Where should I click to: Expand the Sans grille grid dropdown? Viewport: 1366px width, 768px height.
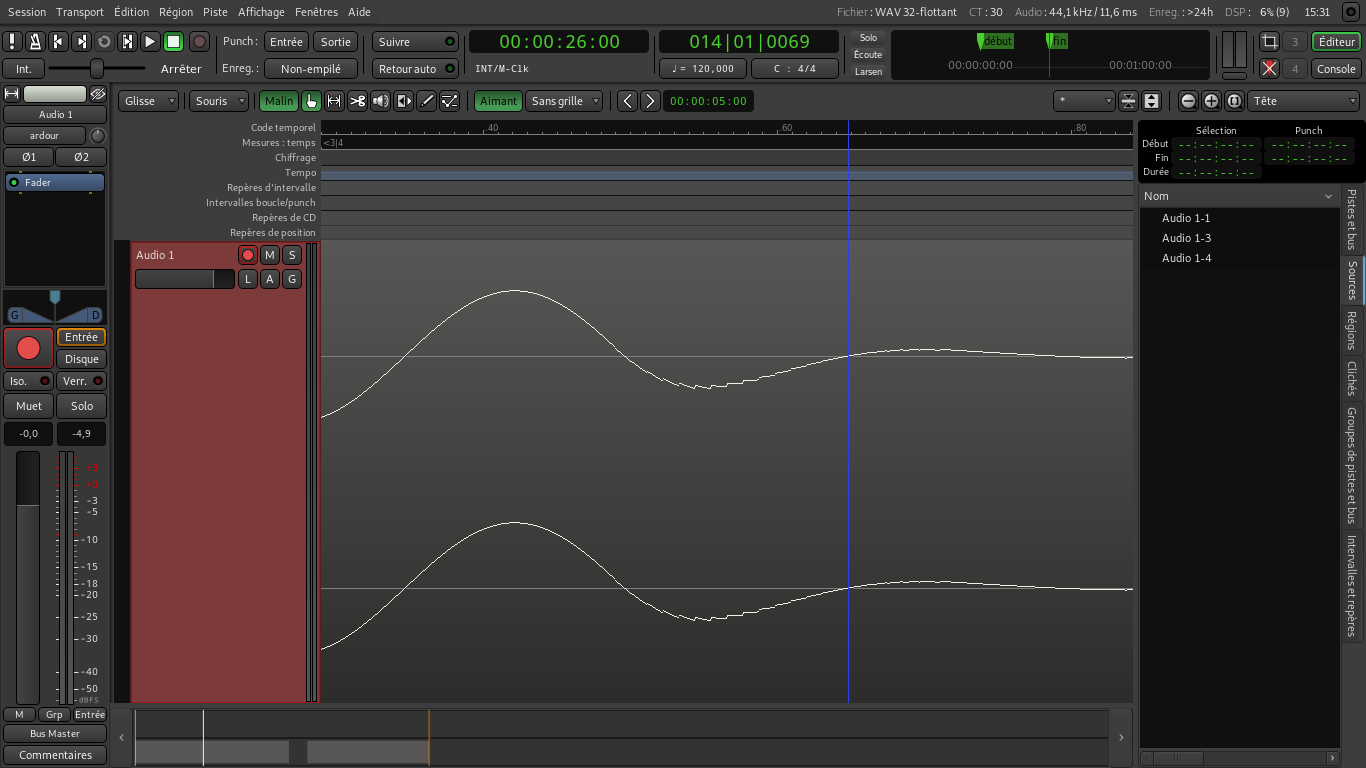click(565, 101)
